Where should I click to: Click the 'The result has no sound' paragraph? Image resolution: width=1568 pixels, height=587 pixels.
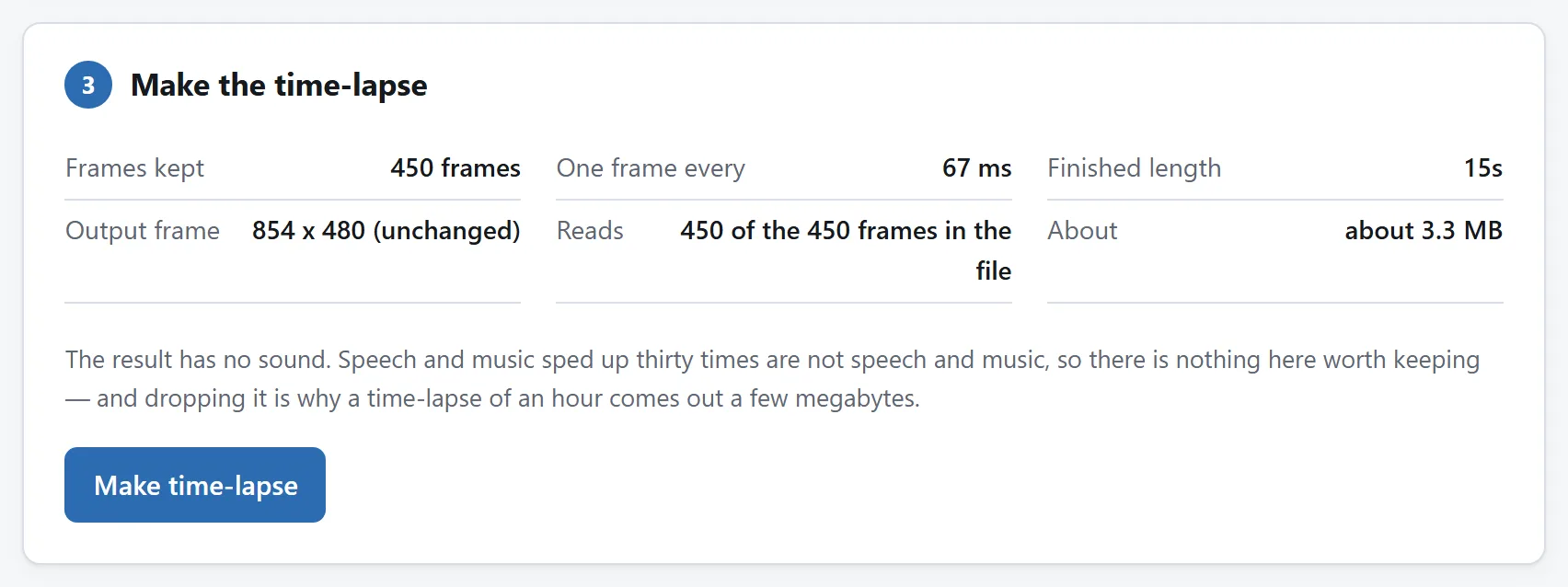pyautogui.click(x=773, y=379)
